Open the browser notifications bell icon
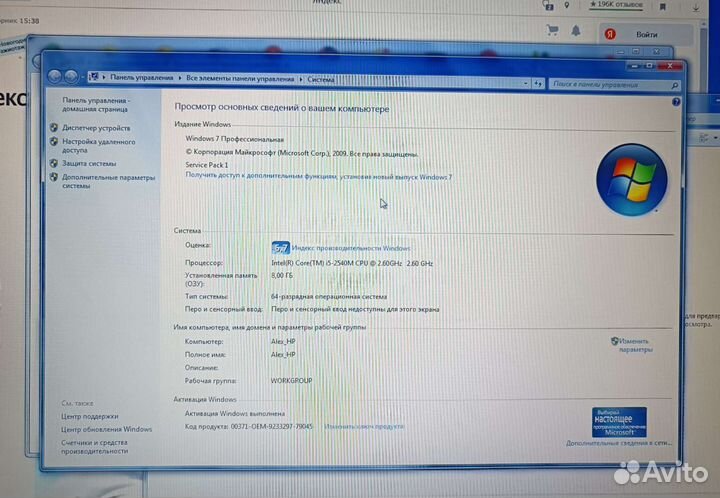Image resolution: width=720 pixels, height=498 pixels. (x=575, y=31)
